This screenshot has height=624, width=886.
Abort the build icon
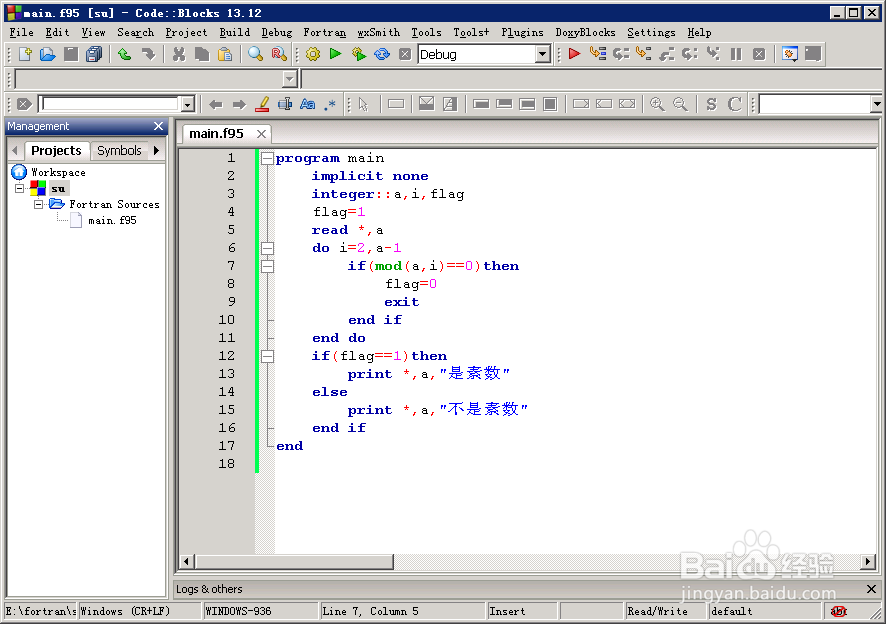pos(405,54)
